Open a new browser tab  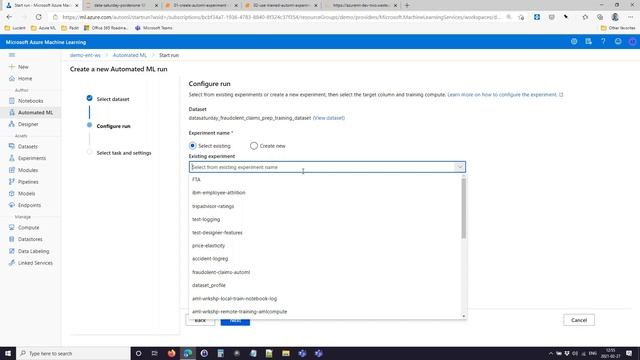pos(407,5)
